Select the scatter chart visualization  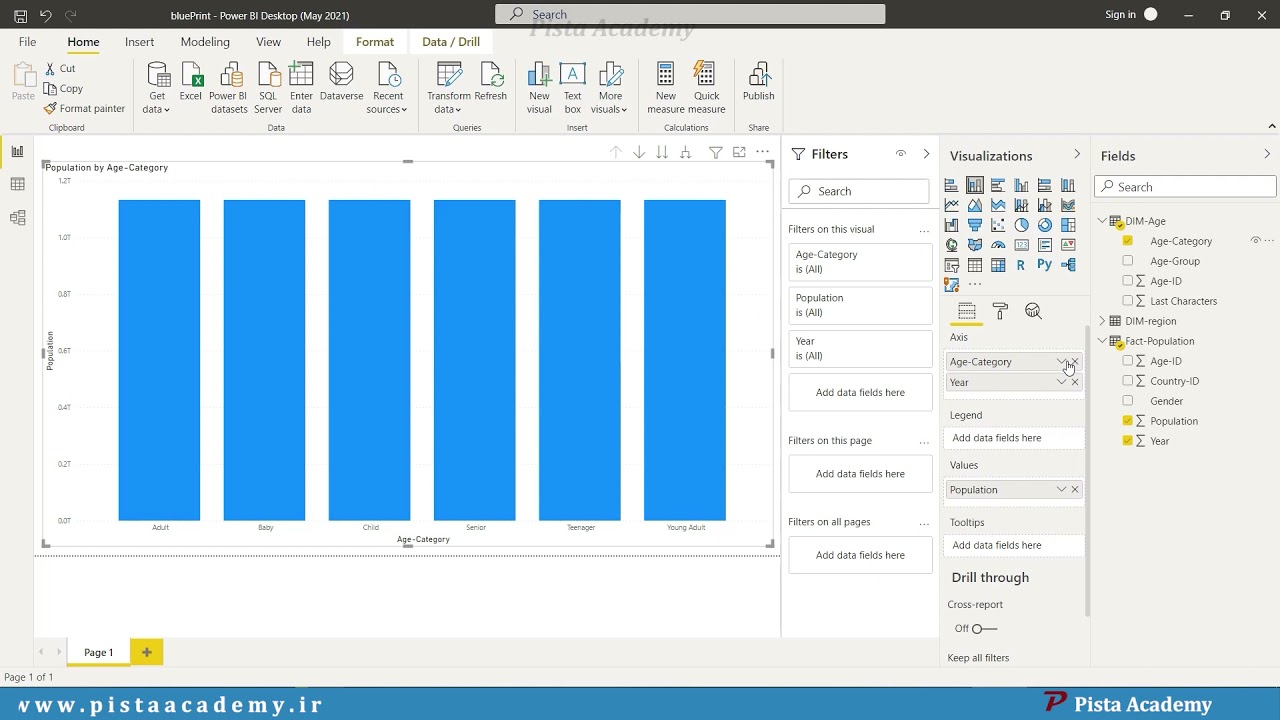click(x=998, y=225)
